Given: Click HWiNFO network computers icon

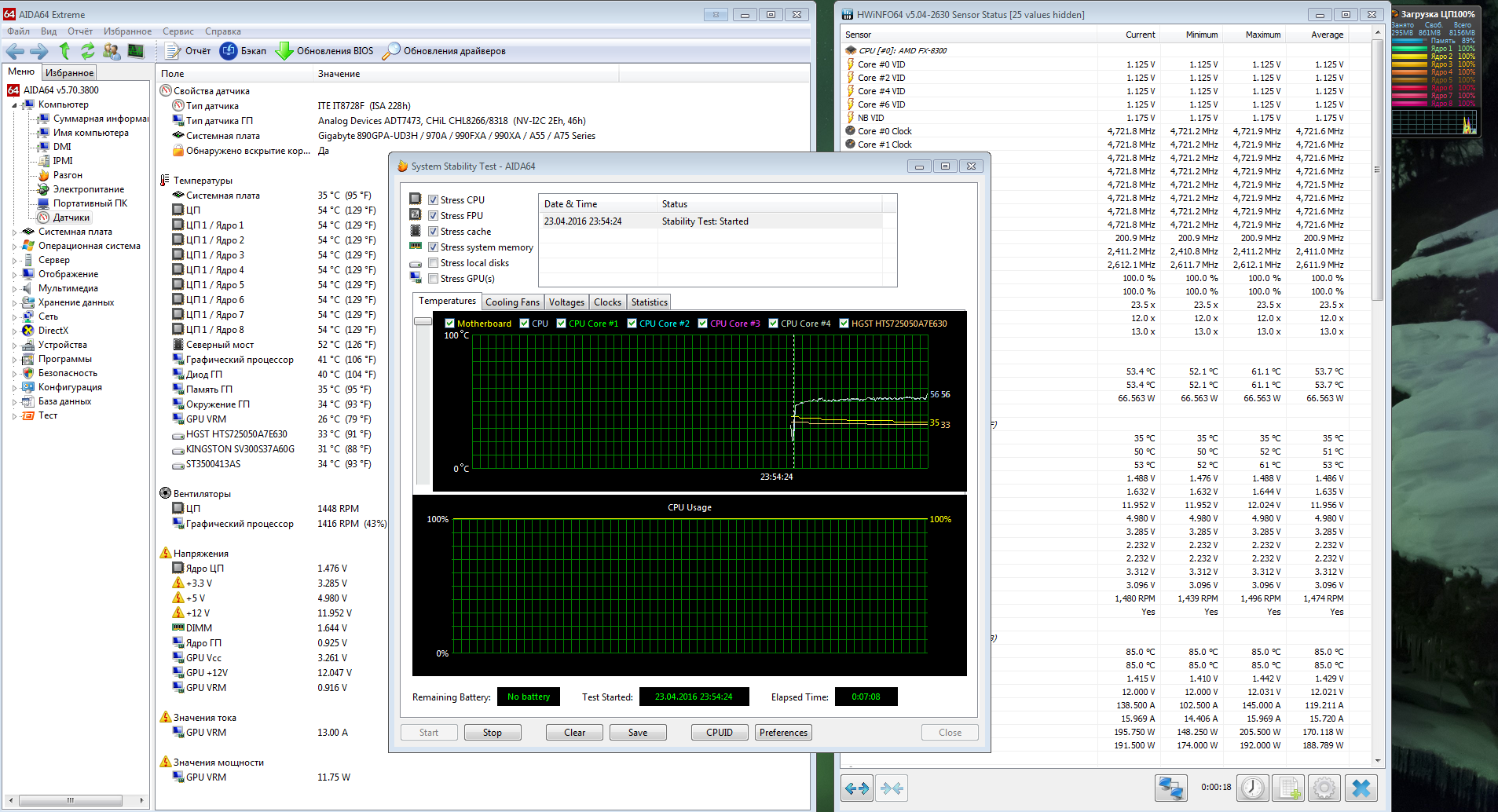Looking at the screenshot, I should click(x=1170, y=788).
